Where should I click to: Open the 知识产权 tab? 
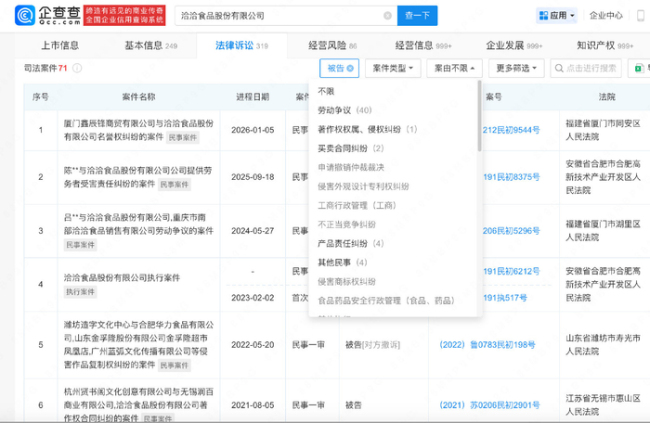coord(605,45)
